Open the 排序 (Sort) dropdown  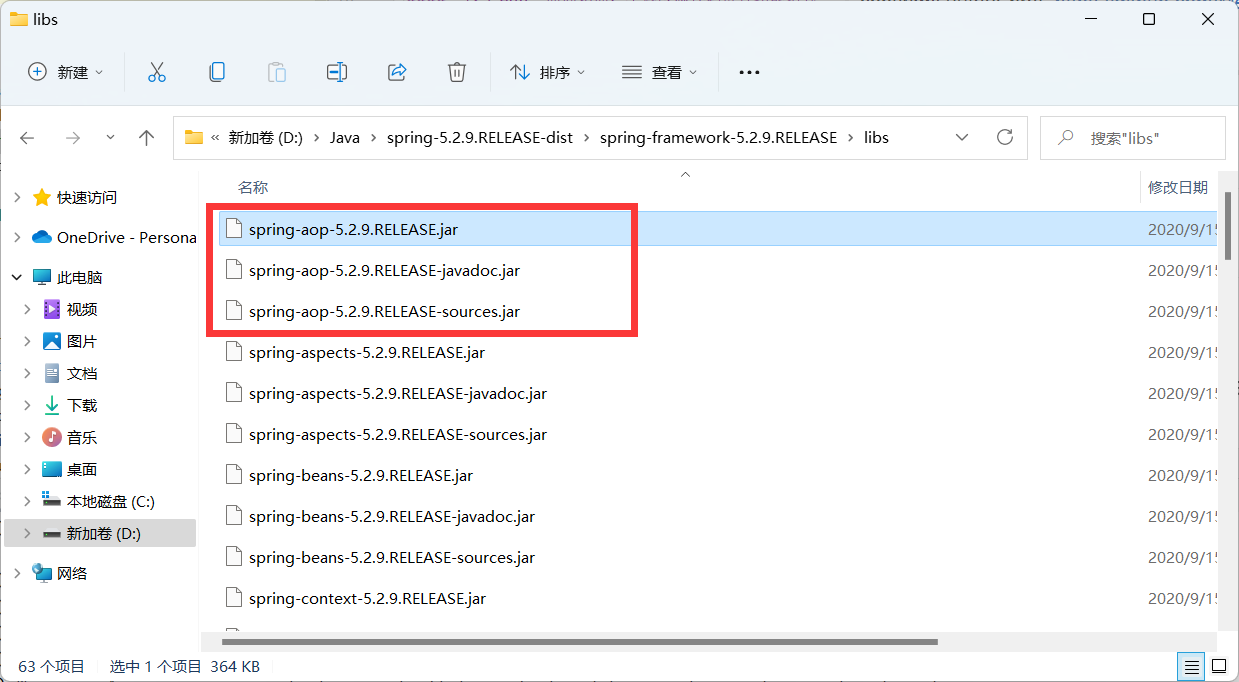point(548,72)
